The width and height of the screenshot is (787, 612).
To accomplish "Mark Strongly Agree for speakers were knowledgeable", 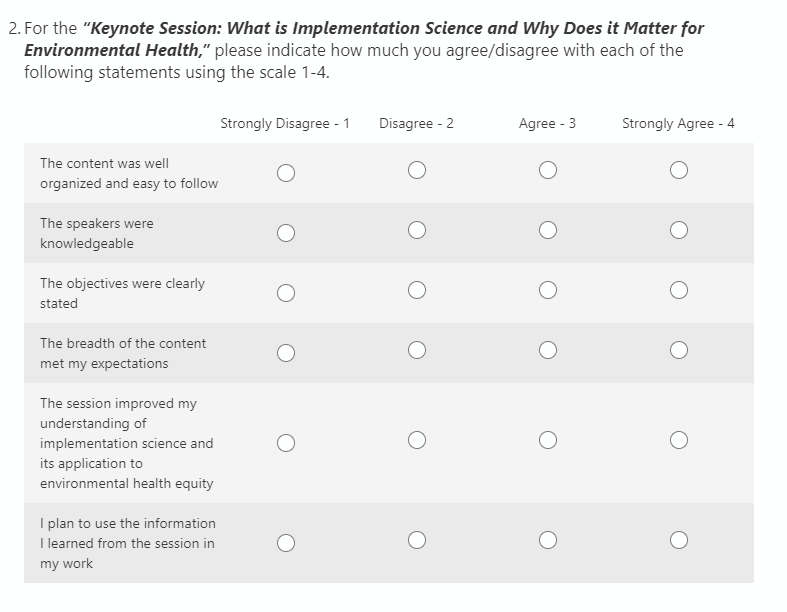I will pos(679,231).
